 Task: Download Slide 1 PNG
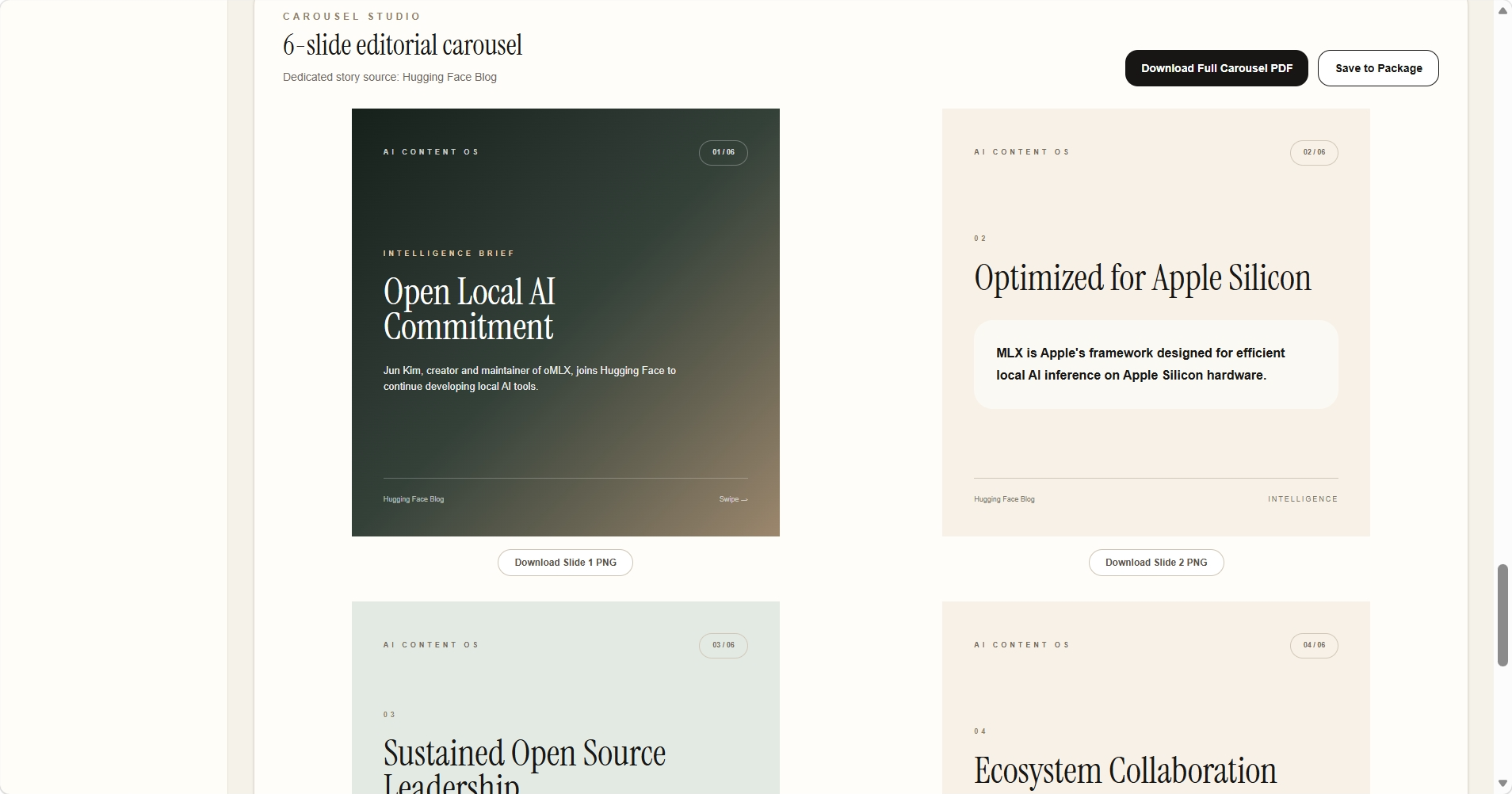point(565,563)
